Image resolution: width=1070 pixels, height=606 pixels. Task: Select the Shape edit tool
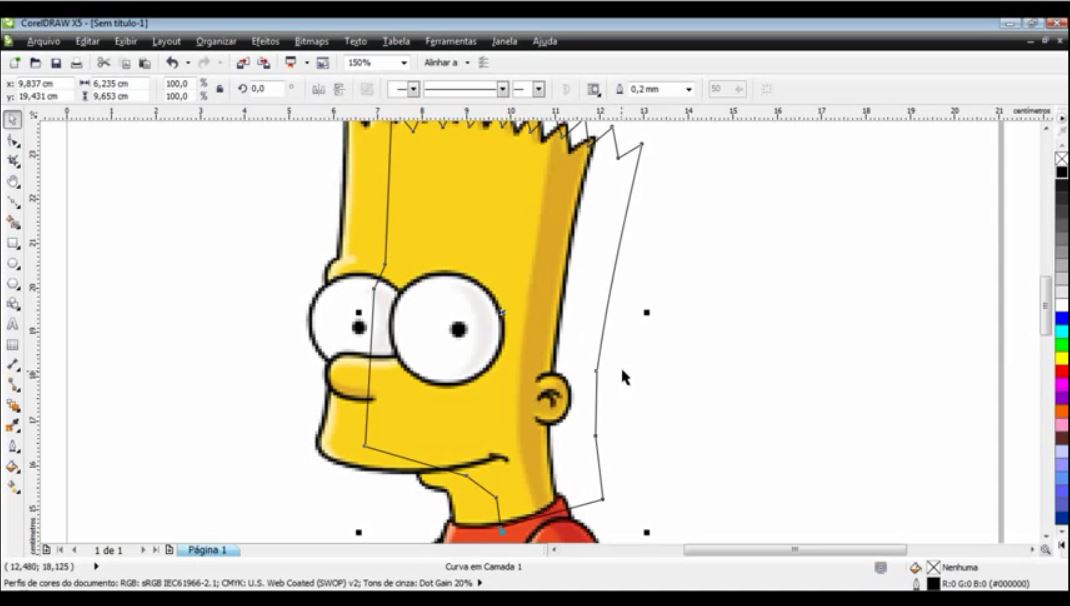pyautogui.click(x=12, y=141)
